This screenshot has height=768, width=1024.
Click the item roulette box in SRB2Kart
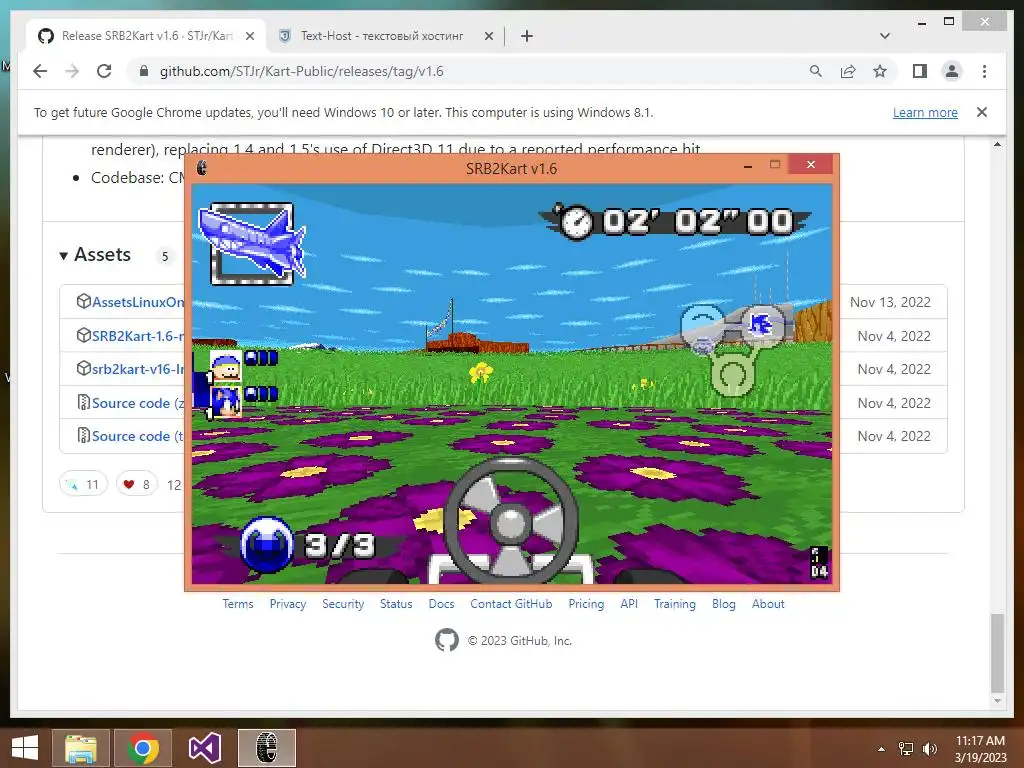[252, 244]
